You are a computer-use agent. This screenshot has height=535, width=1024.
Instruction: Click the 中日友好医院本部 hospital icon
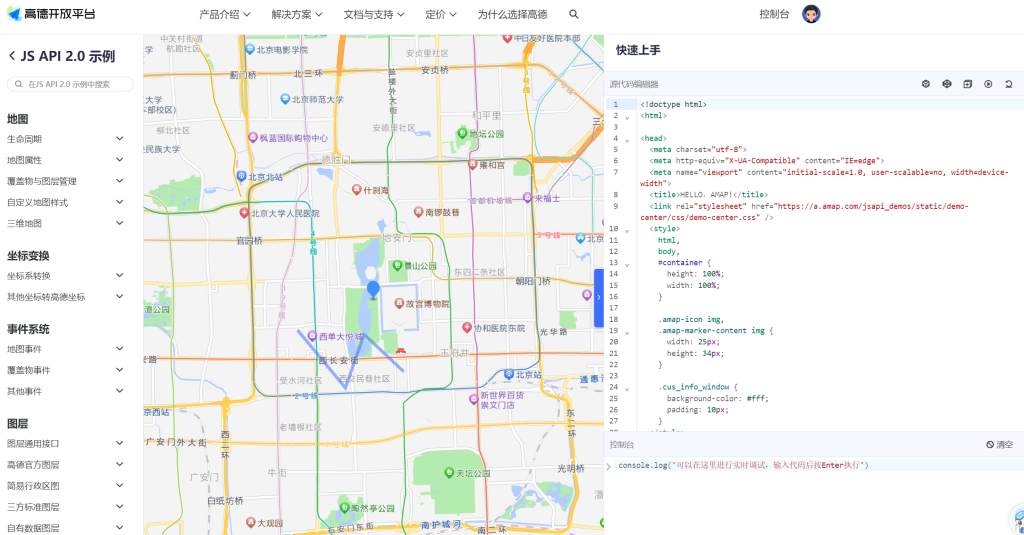coord(507,39)
